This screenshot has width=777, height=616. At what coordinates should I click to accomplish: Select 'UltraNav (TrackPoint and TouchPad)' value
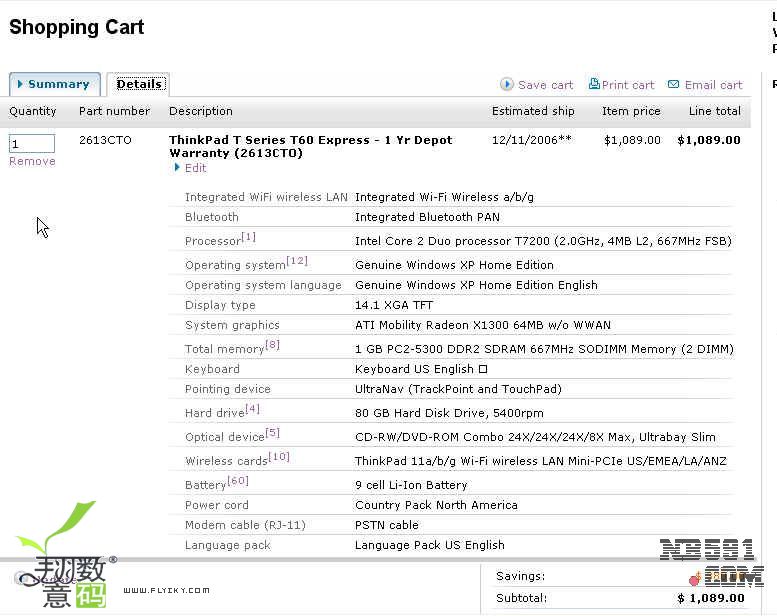pos(458,389)
